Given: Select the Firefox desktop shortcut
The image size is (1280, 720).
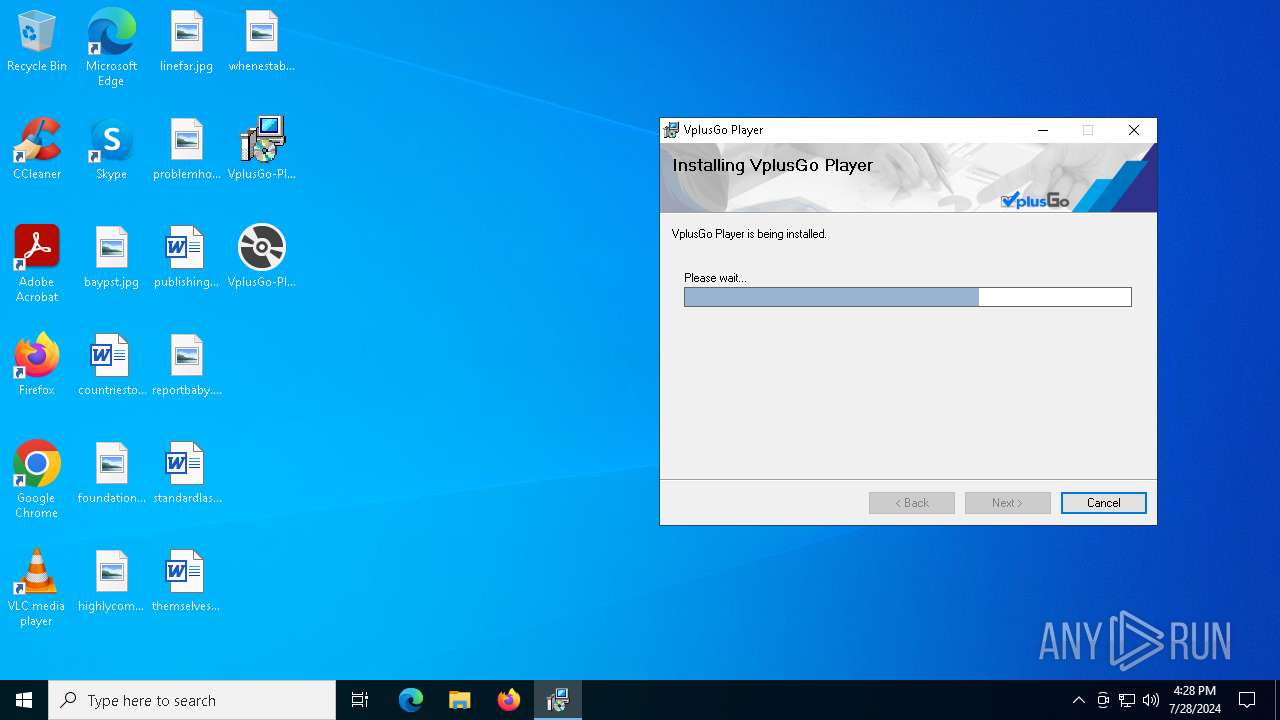Looking at the screenshot, I should pos(37,365).
